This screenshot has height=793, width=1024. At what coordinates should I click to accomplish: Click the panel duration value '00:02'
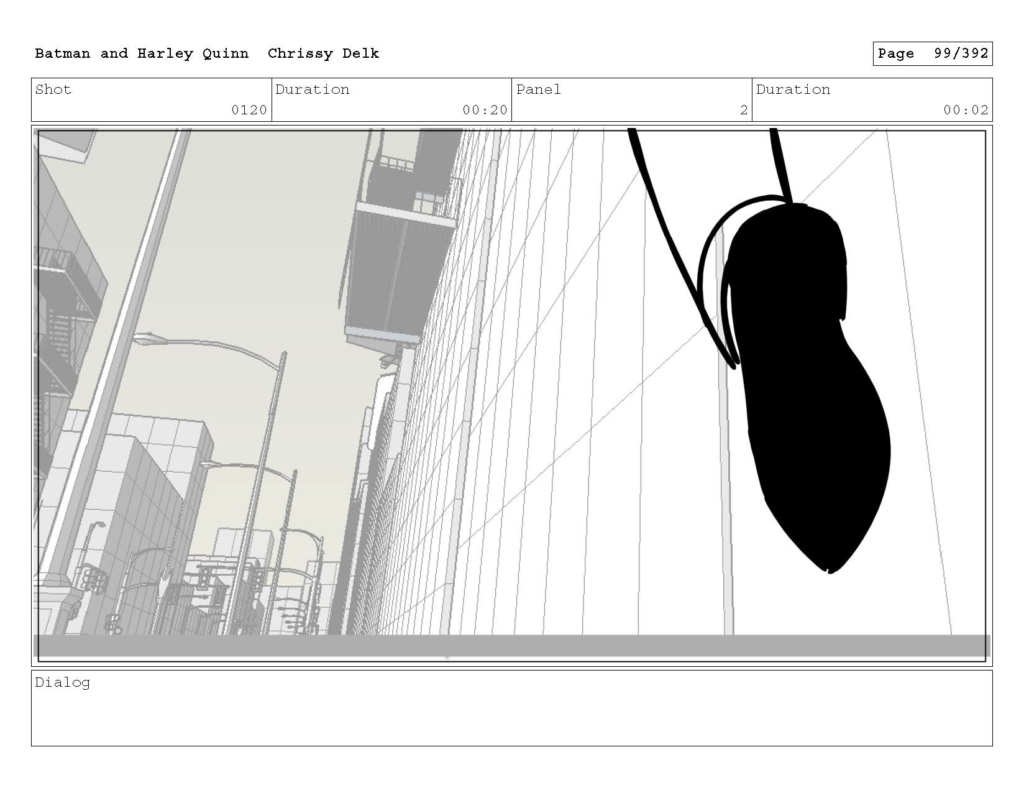[966, 110]
